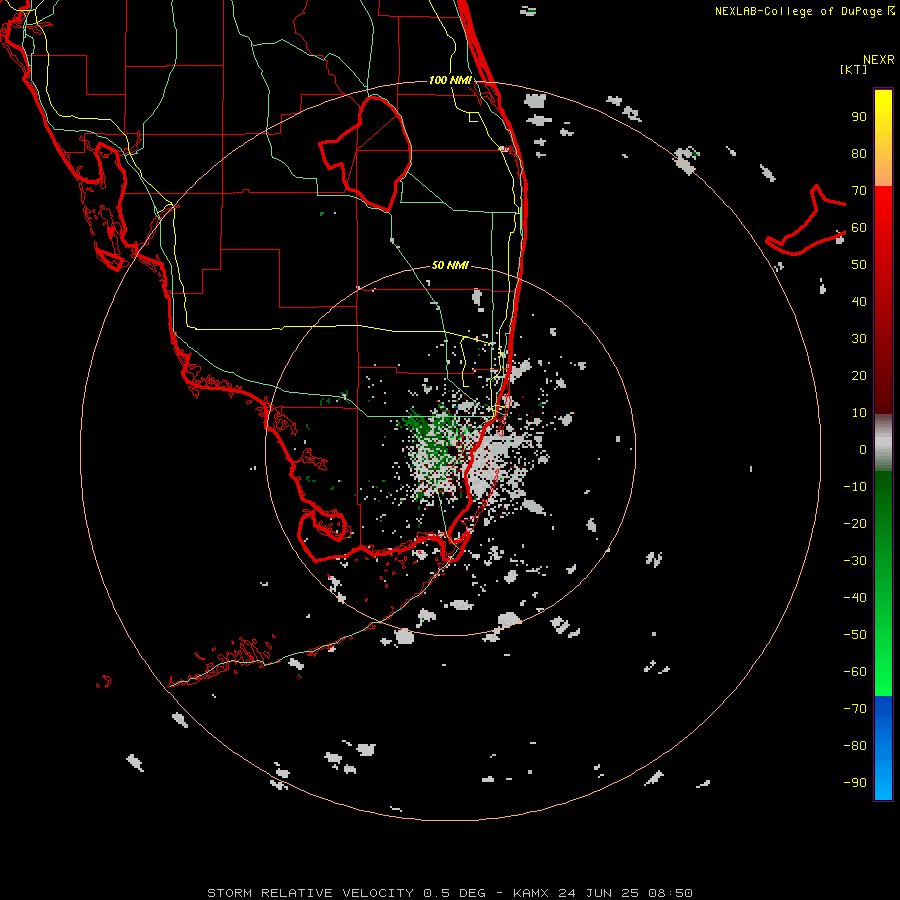
Task: Click the [KT] units label
Action: click(x=854, y=69)
